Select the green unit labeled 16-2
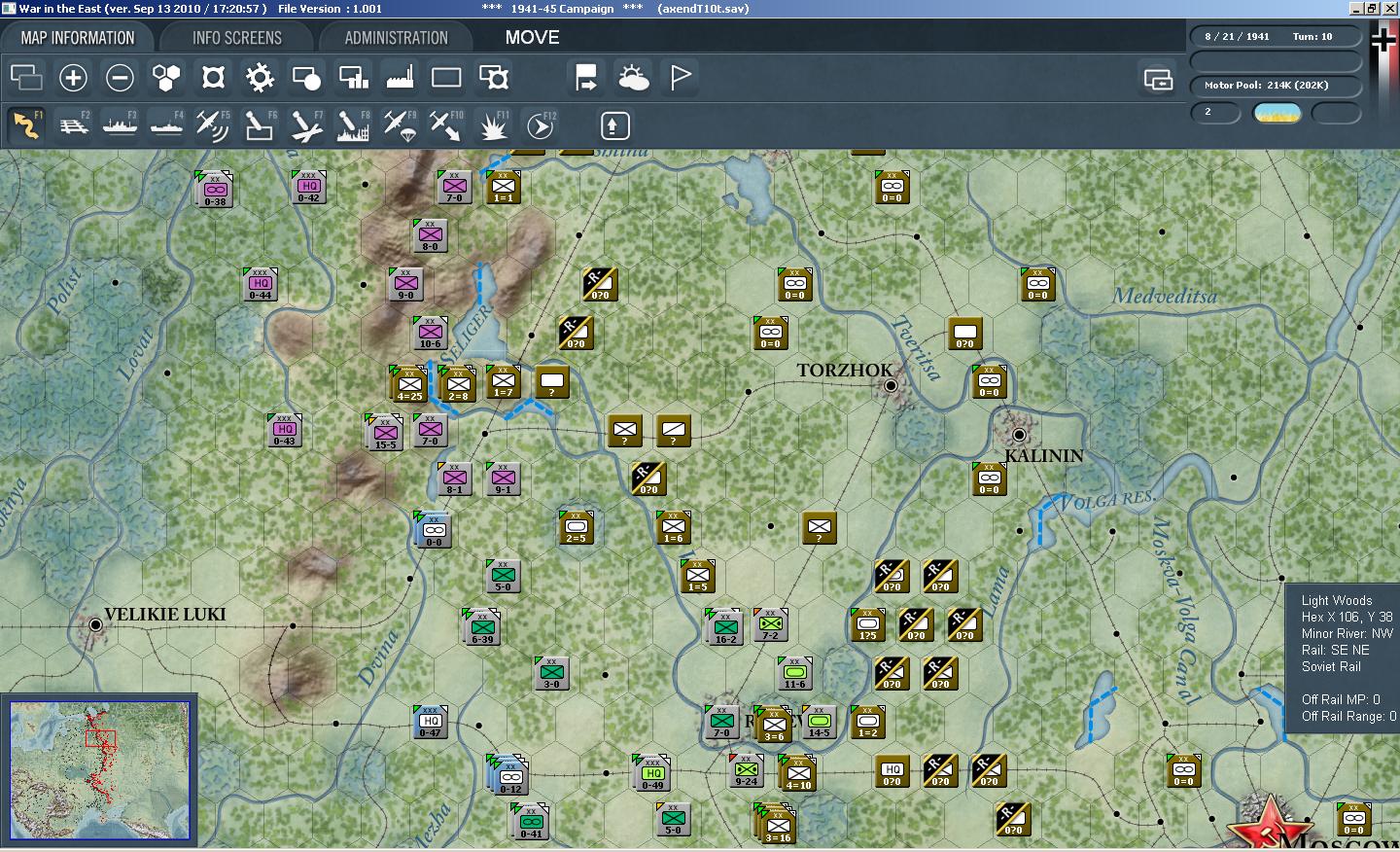The height and width of the screenshot is (852, 1400). point(725,627)
